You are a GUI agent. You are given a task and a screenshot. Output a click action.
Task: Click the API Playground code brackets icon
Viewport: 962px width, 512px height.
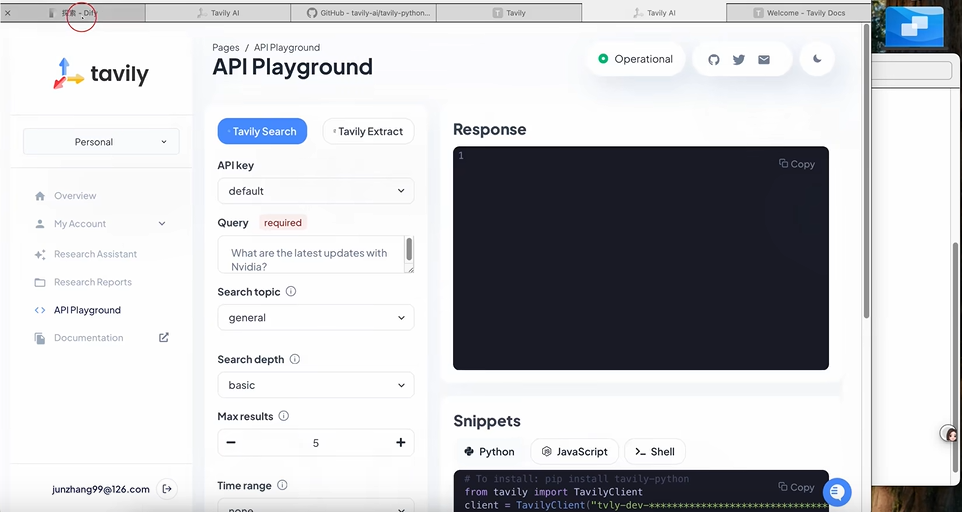(40, 310)
